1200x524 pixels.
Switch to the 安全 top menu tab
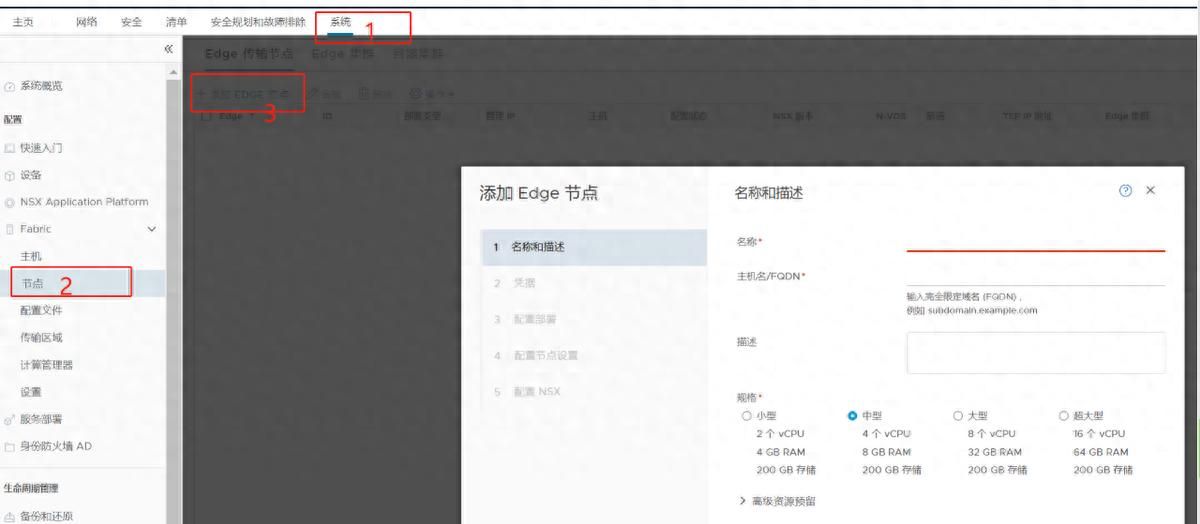130,22
